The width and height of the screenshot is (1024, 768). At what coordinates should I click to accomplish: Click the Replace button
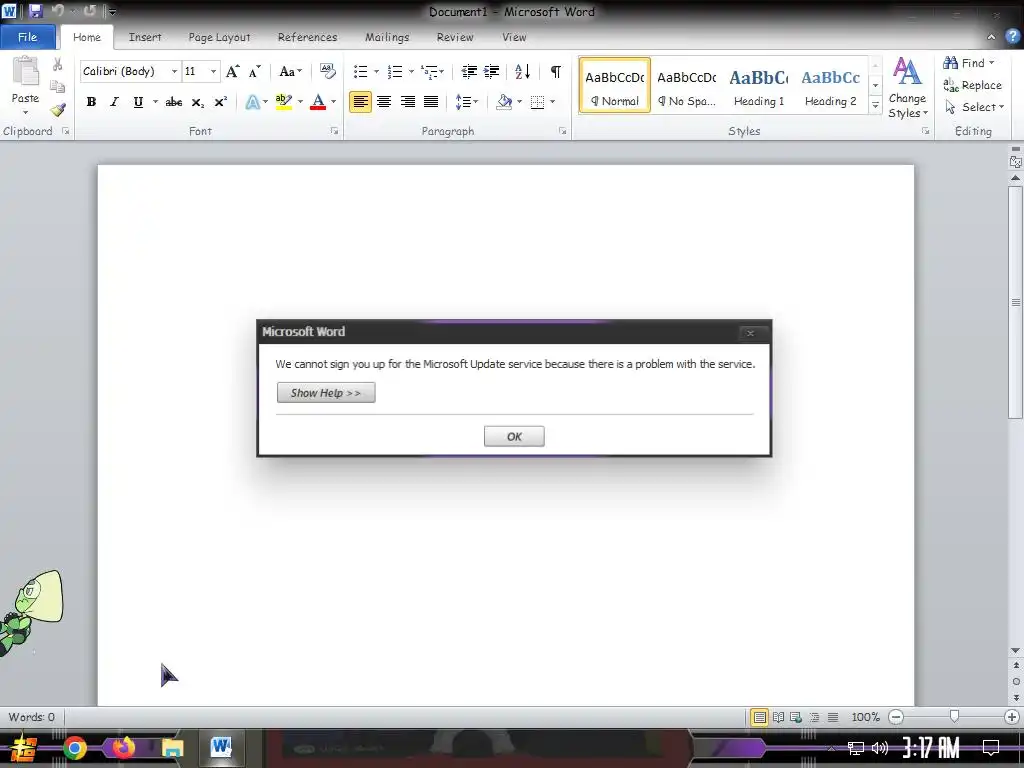[973, 86]
